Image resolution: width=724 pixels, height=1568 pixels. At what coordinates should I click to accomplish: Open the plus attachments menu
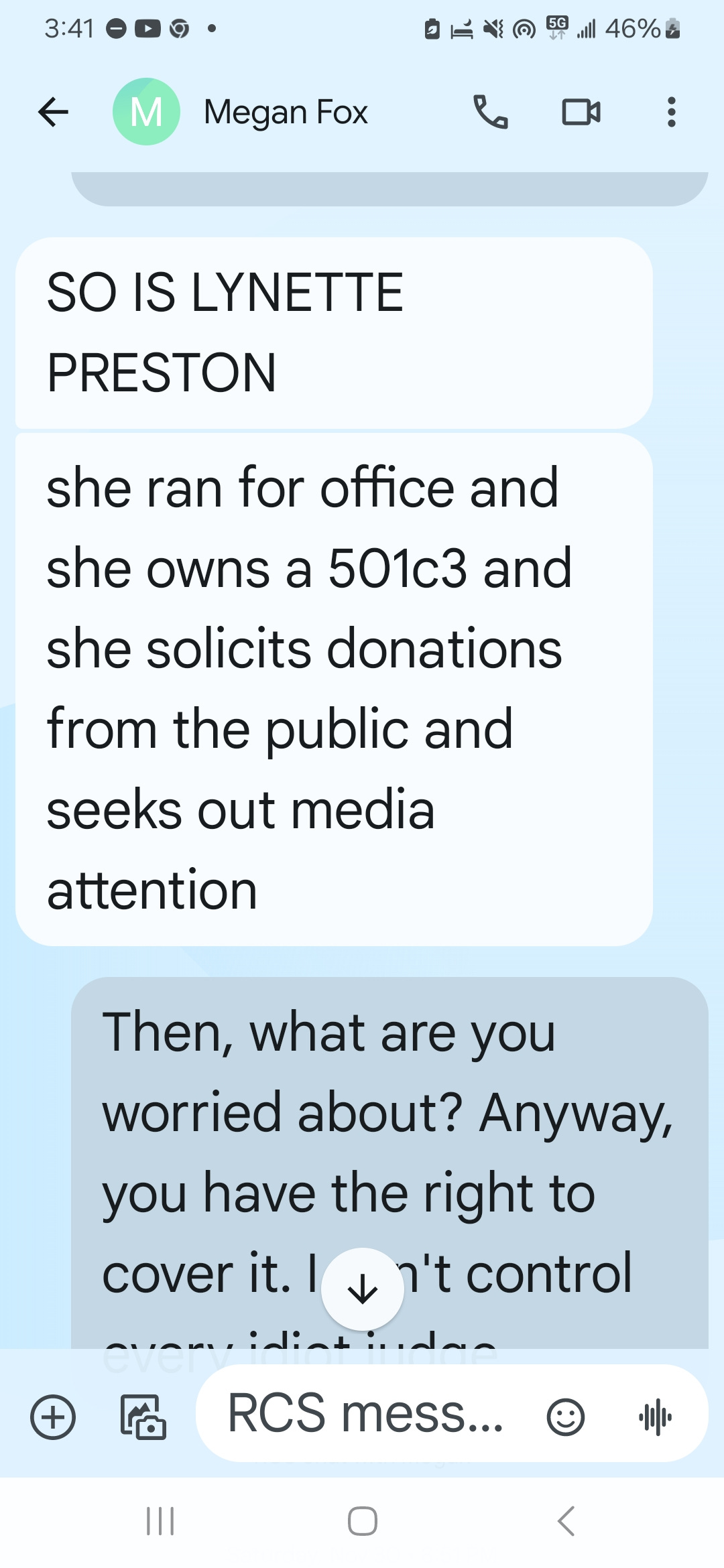tap(53, 1417)
